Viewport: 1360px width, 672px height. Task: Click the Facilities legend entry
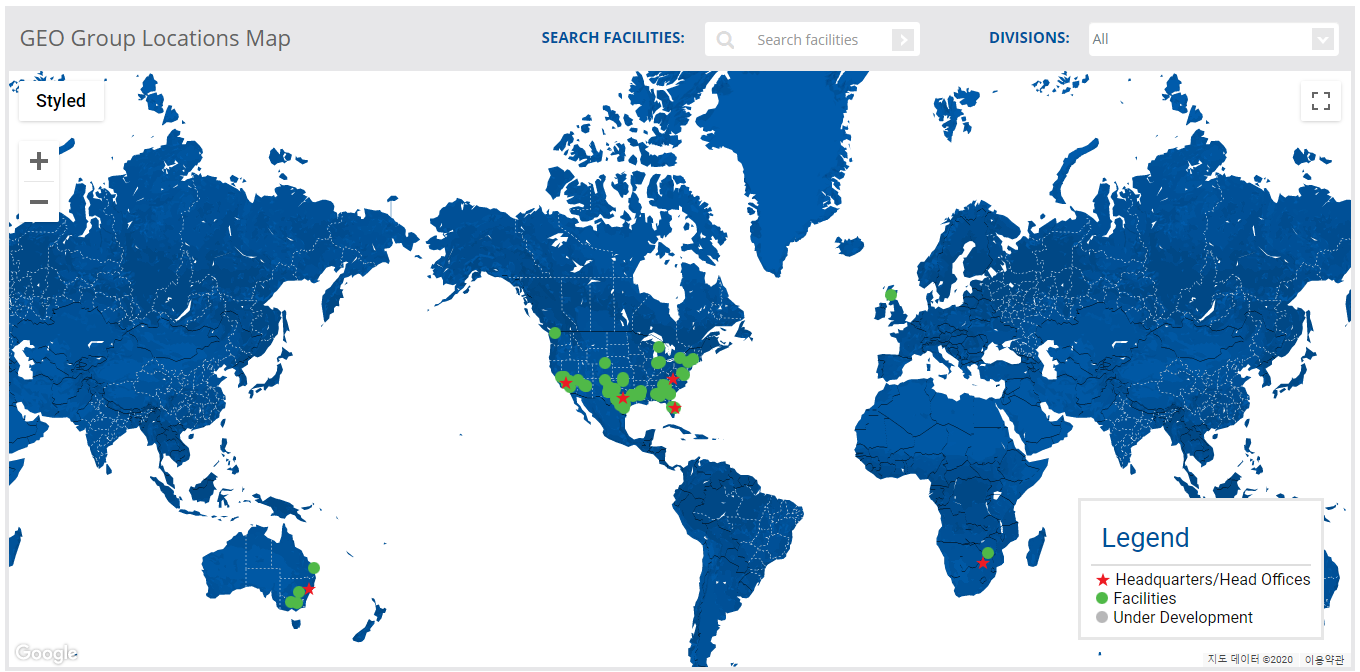click(x=1136, y=598)
